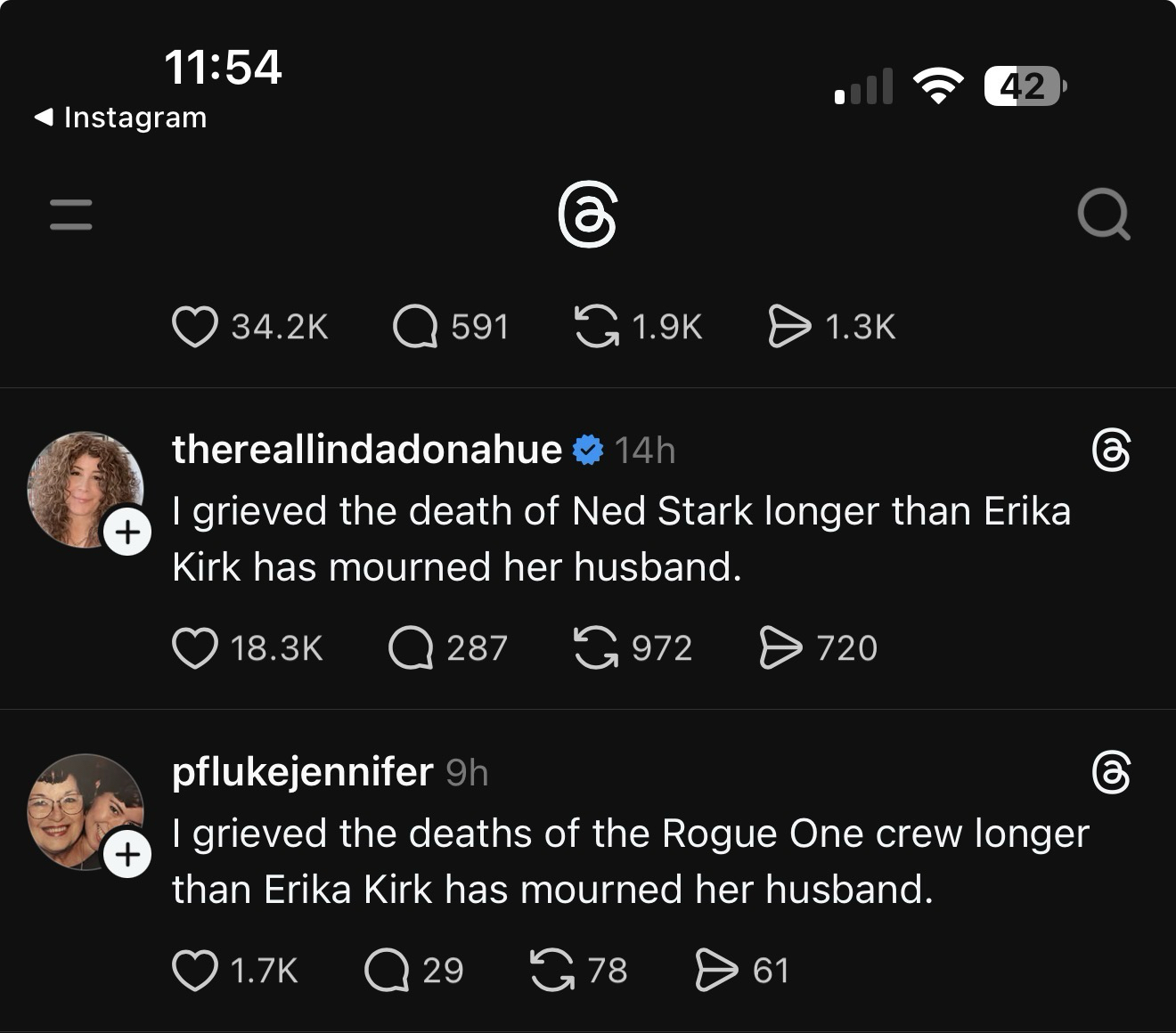The height and width of the screenshot is (1033, 1176).
Task: Like pflukejennifer's Rogue One post
Action: 195,971
